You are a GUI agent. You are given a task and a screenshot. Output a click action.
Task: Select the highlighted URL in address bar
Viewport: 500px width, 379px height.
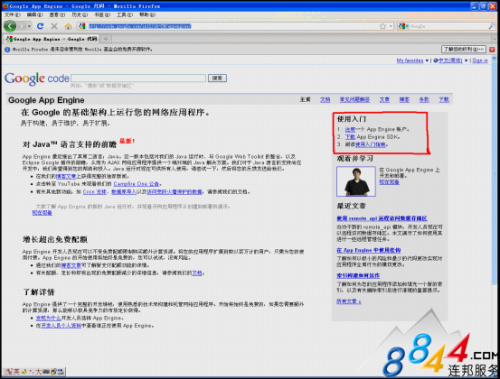(x=140, y=26)
